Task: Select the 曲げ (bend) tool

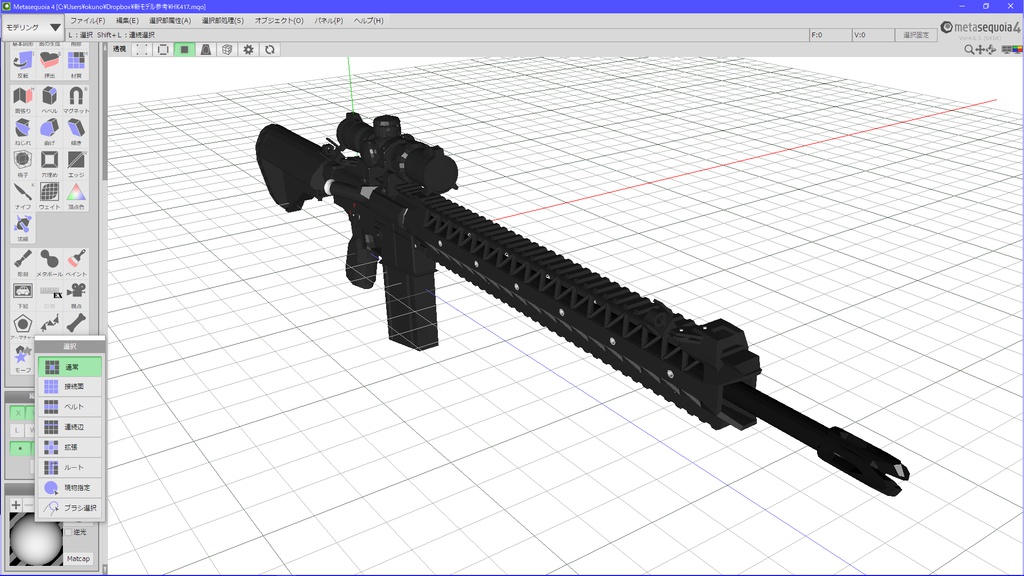Action: [50, 131]
